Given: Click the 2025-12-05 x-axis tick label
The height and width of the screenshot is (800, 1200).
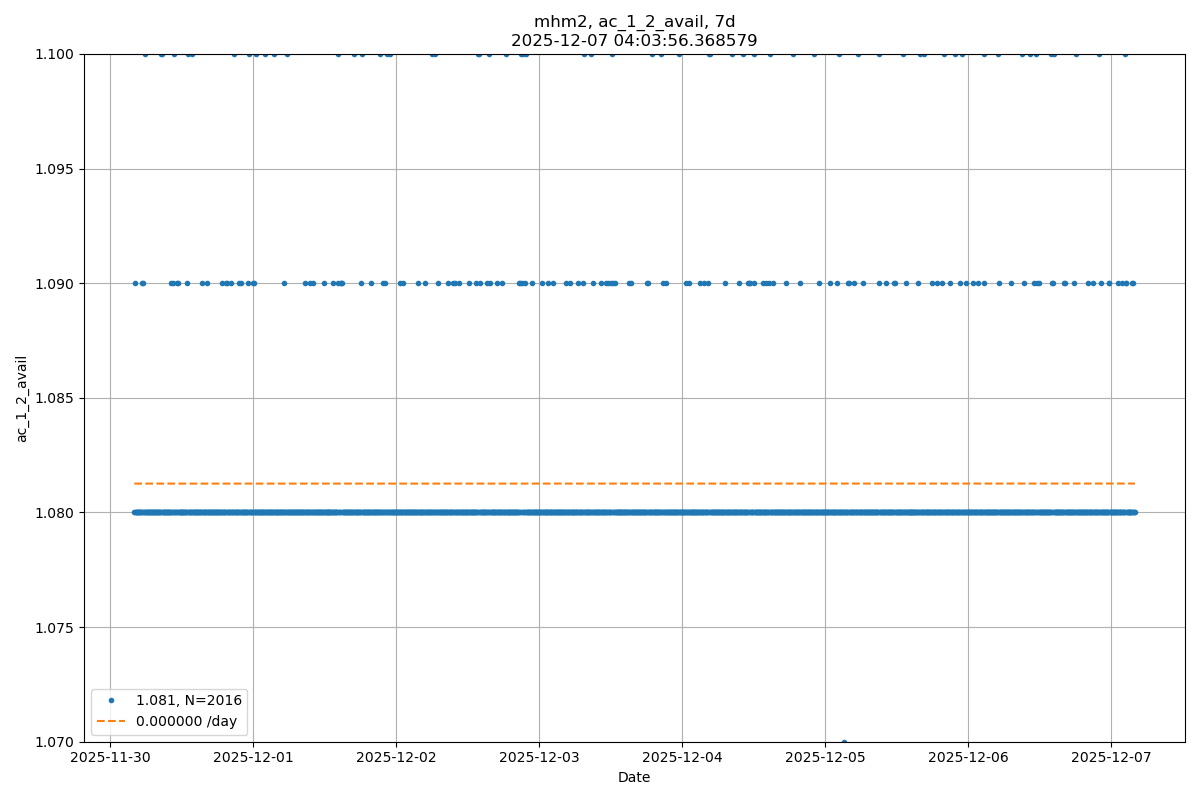Looking at the screenshot, I should (825, 758).
